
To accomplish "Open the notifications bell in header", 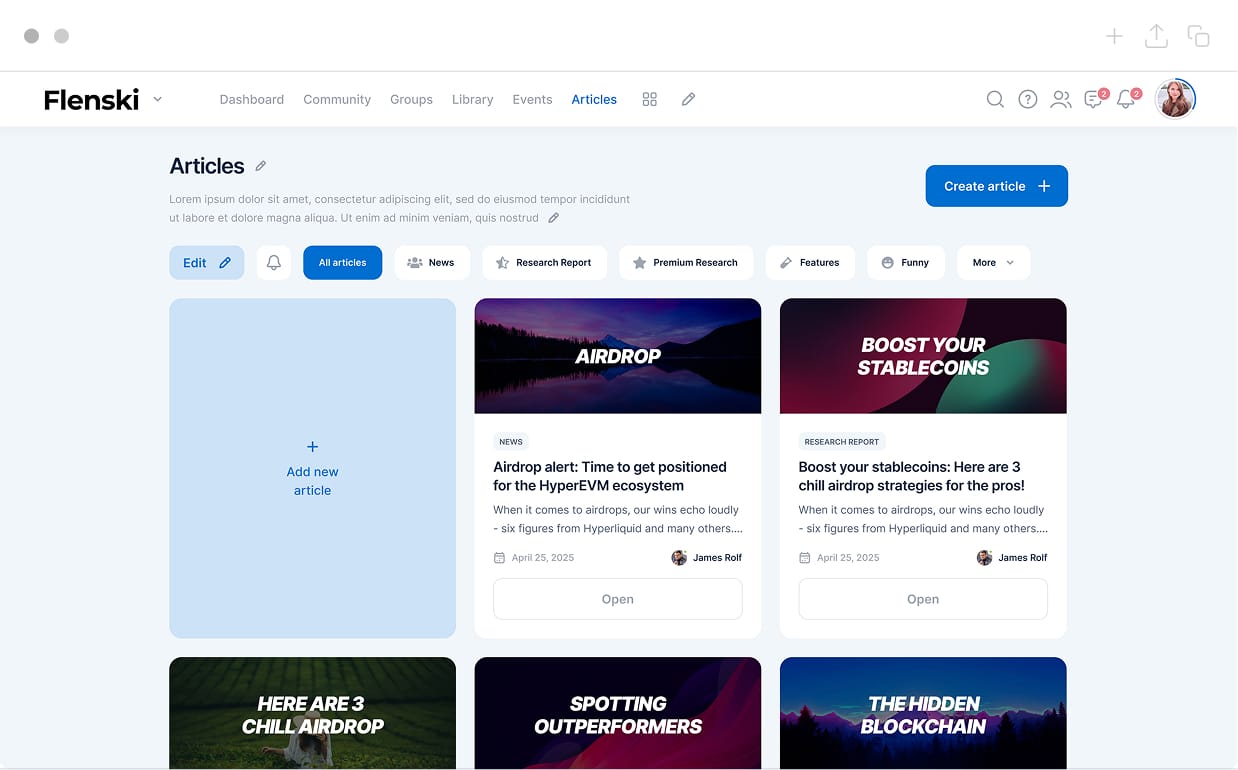I will [1127, 99].
